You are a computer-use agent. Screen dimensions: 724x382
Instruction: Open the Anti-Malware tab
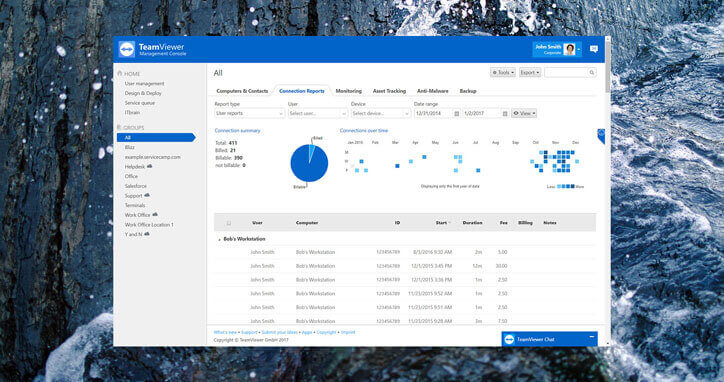pos(433,91)
